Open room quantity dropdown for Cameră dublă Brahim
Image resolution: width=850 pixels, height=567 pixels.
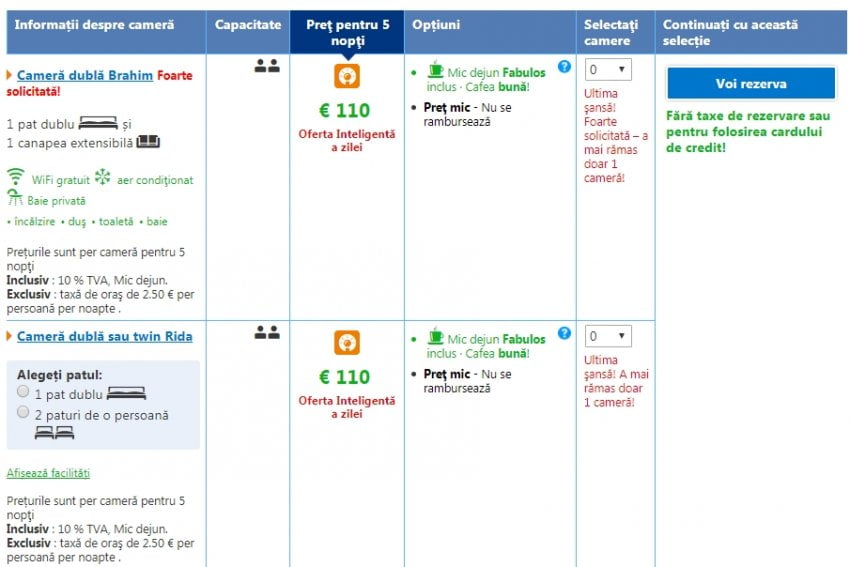point(608,70)
